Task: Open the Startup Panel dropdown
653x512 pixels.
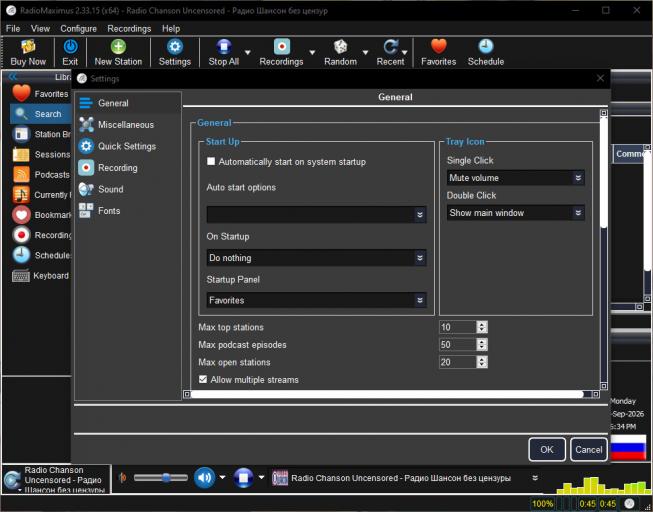Action: click(x=317, y=300)
